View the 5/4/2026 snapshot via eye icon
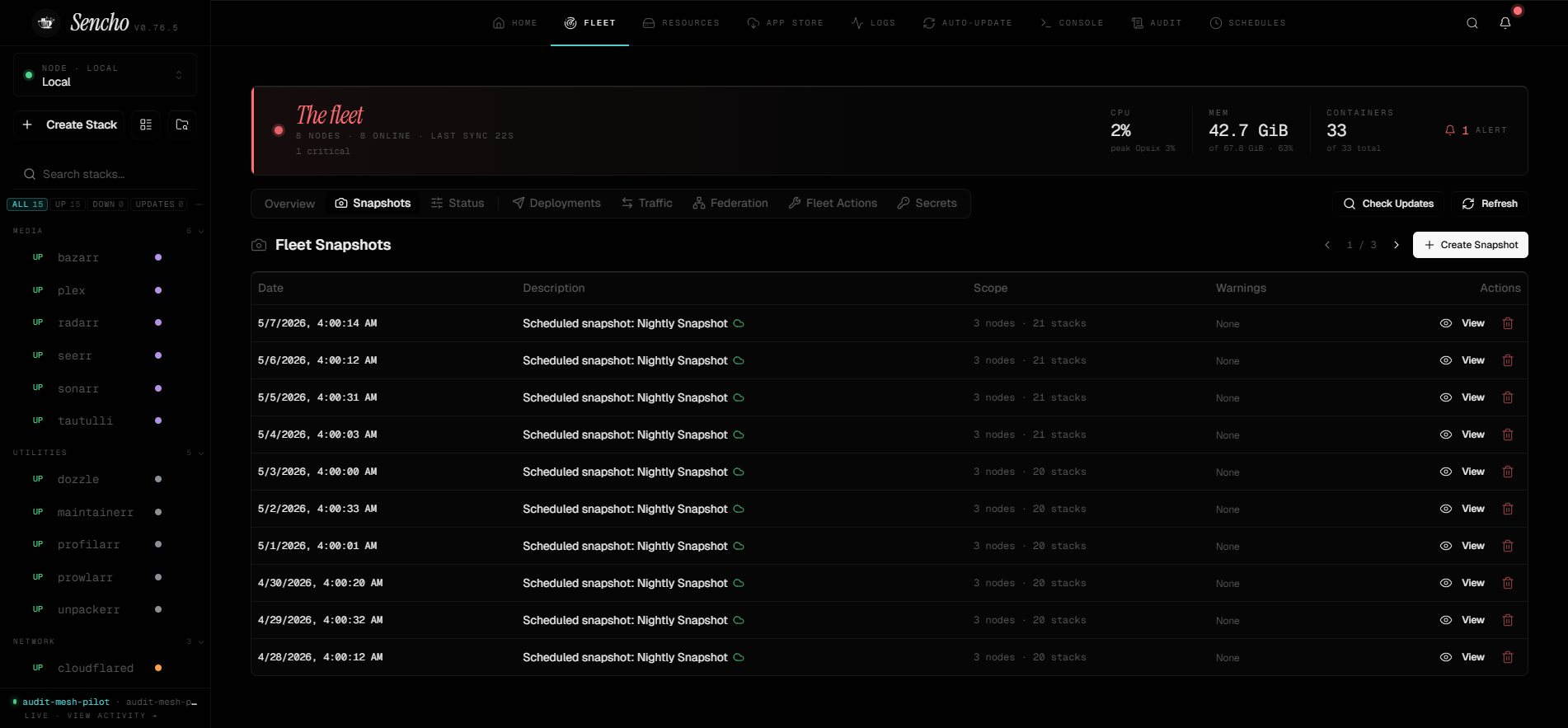 (1446, 434)
